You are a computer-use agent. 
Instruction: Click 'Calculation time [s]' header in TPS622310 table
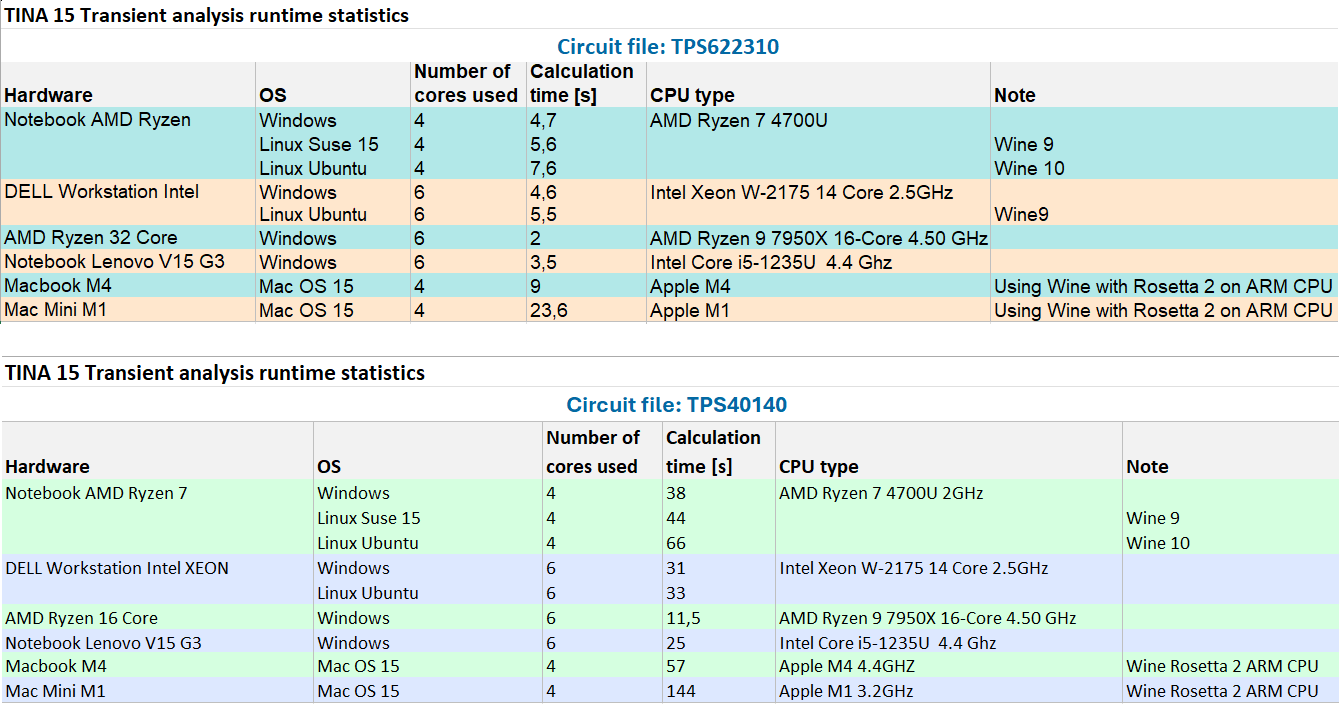tap(582, 83)
